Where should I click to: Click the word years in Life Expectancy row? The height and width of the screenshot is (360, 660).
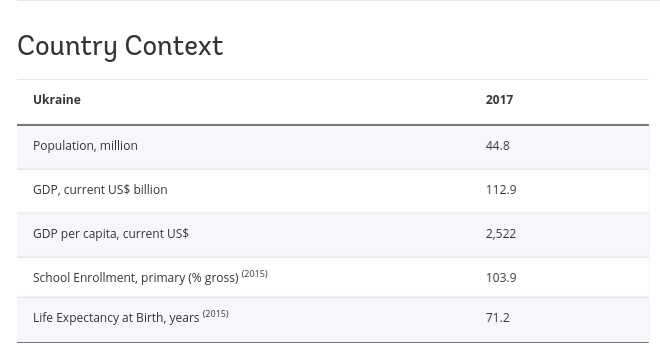click(x=184, y=318)
